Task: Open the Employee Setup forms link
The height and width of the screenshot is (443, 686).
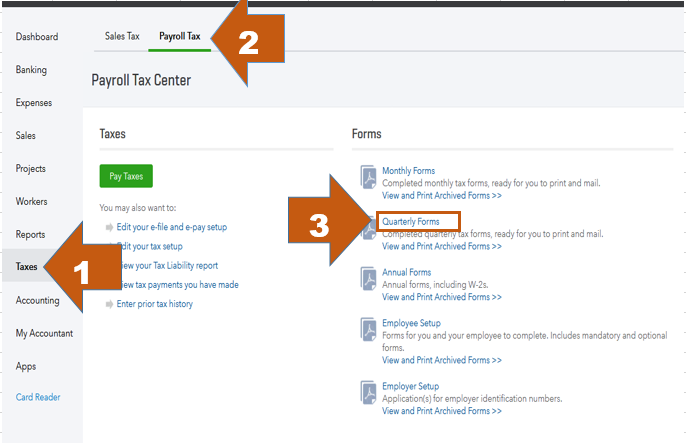Action: (x=411, y=323)
